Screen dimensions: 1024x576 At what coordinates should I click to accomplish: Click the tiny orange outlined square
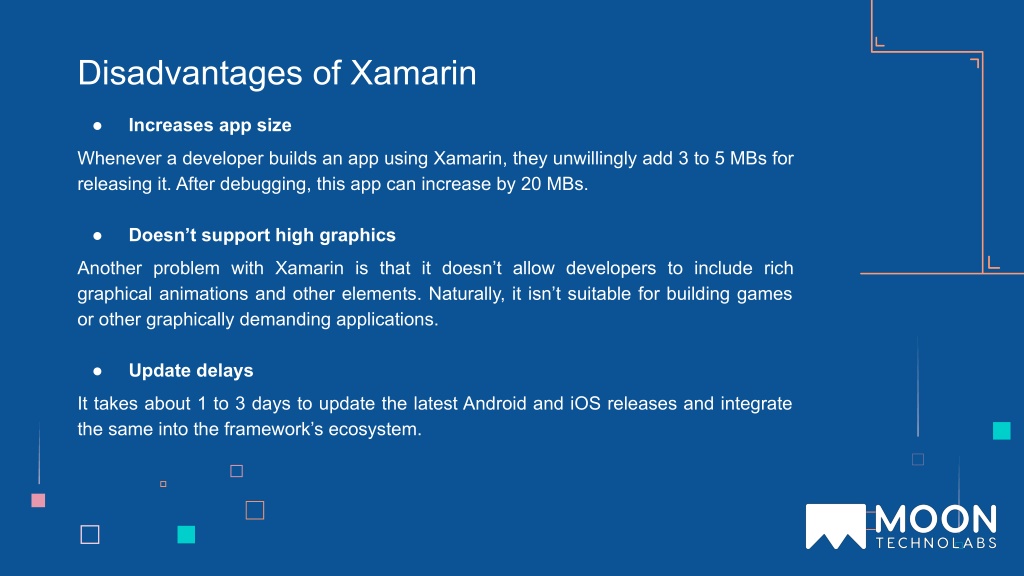pyautogui.click(x=163, y=484)
